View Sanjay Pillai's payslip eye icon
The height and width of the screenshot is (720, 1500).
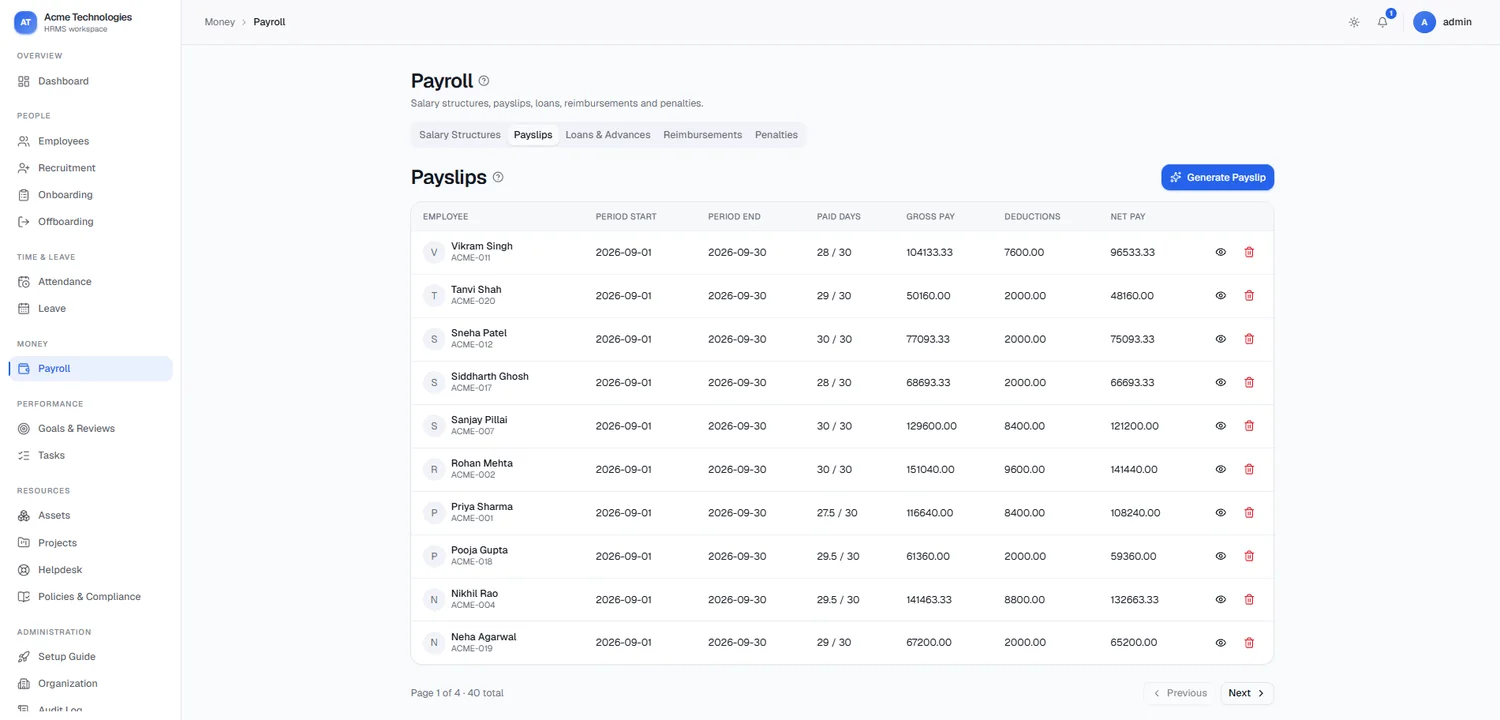click(x=1220, y=426)
